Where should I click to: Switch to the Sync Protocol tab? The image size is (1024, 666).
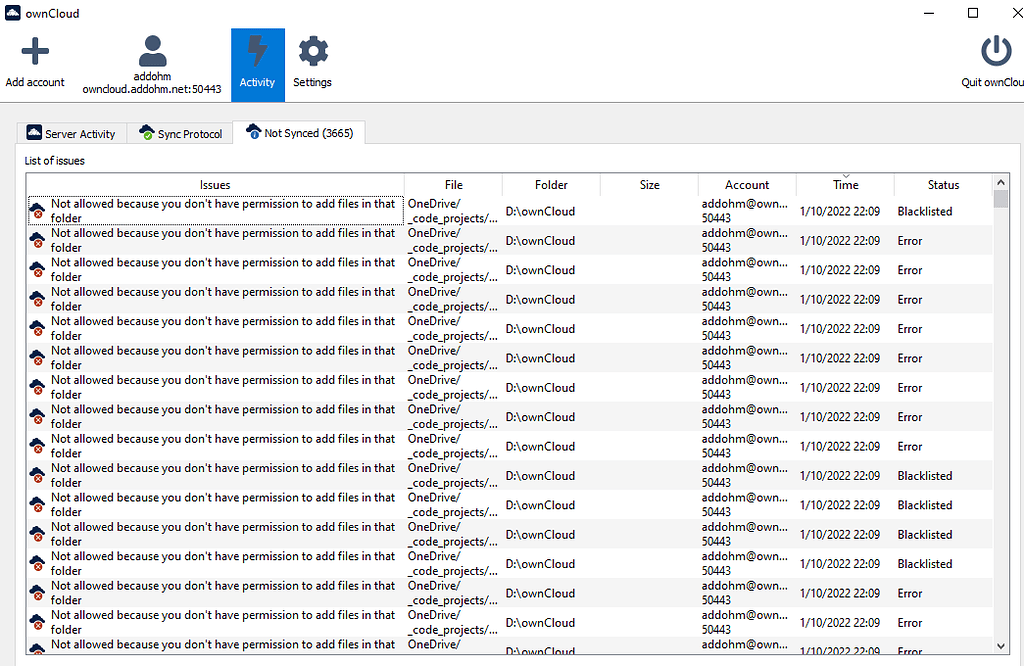[187, 131]
